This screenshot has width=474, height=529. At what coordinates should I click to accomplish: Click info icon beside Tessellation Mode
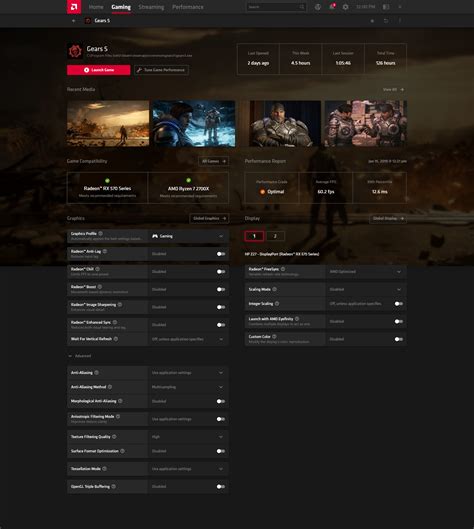(x=104, y=469)
